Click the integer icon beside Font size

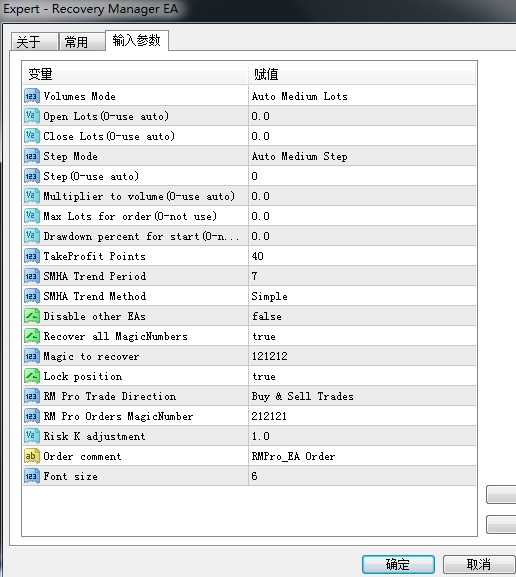(x=32, y=476)
